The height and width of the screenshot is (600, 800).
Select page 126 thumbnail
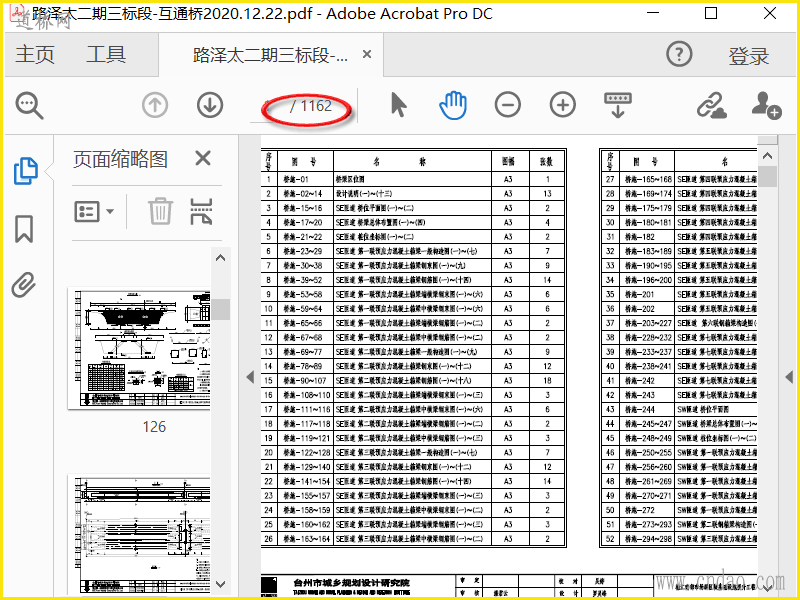[x=139, y=349]
